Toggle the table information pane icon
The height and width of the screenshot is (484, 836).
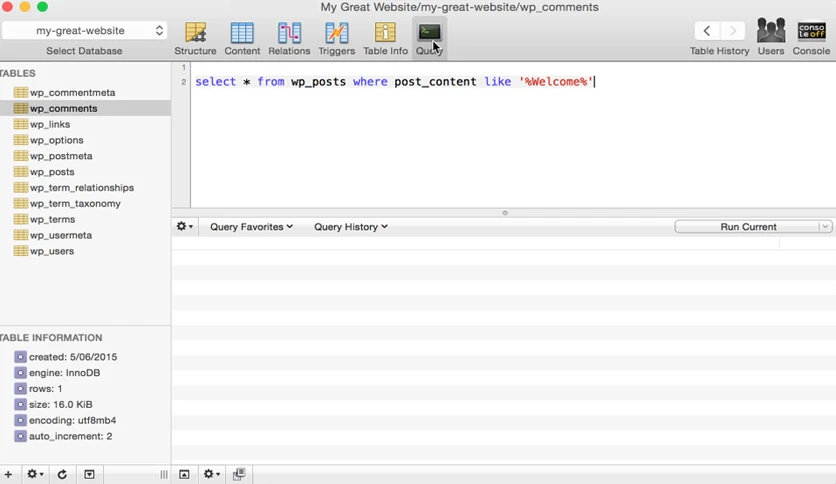89,474
